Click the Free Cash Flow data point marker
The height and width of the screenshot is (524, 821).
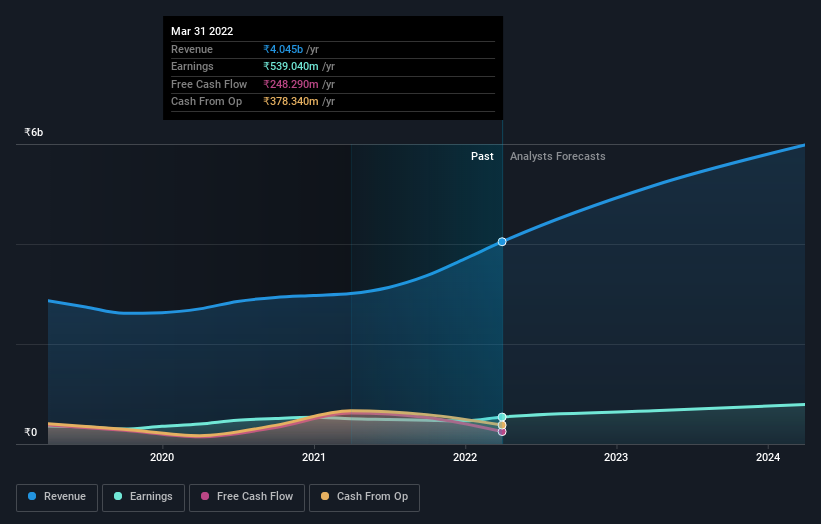tap(502, 432)
